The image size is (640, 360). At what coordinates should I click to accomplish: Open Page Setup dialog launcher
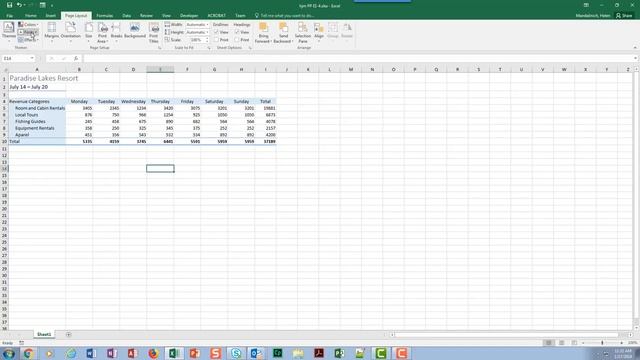(x=160, y=48)
